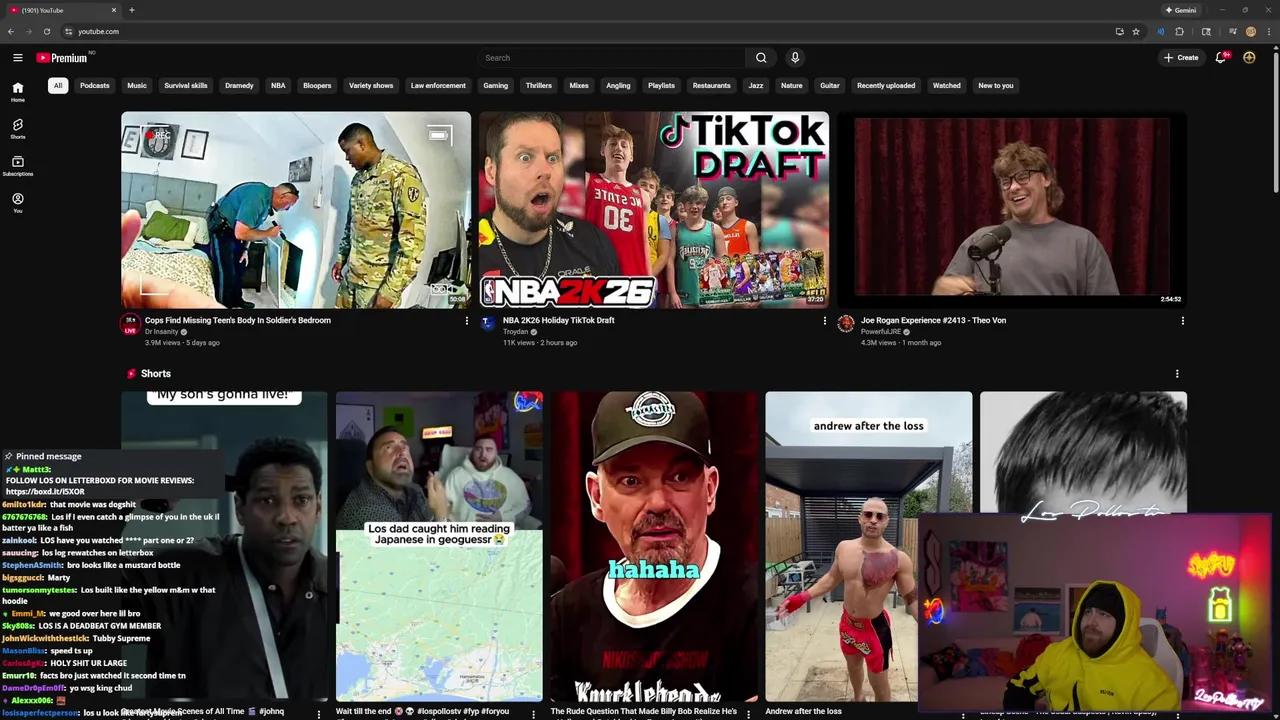The height and width of the screenshot is (720, 1280).
Task: Select the Recently uploaded filter chip
Action: (x=886, y=85)
